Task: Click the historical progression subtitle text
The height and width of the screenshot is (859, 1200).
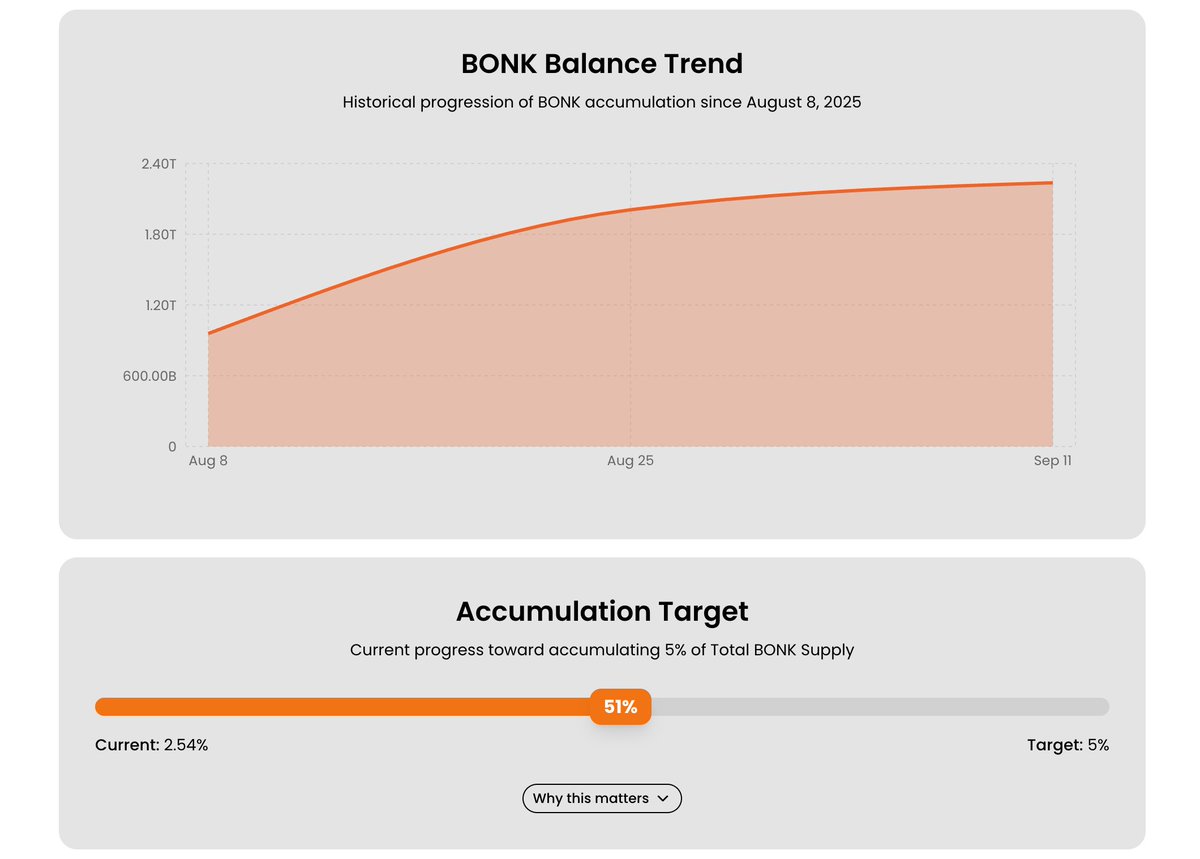Action: [601, 102]
